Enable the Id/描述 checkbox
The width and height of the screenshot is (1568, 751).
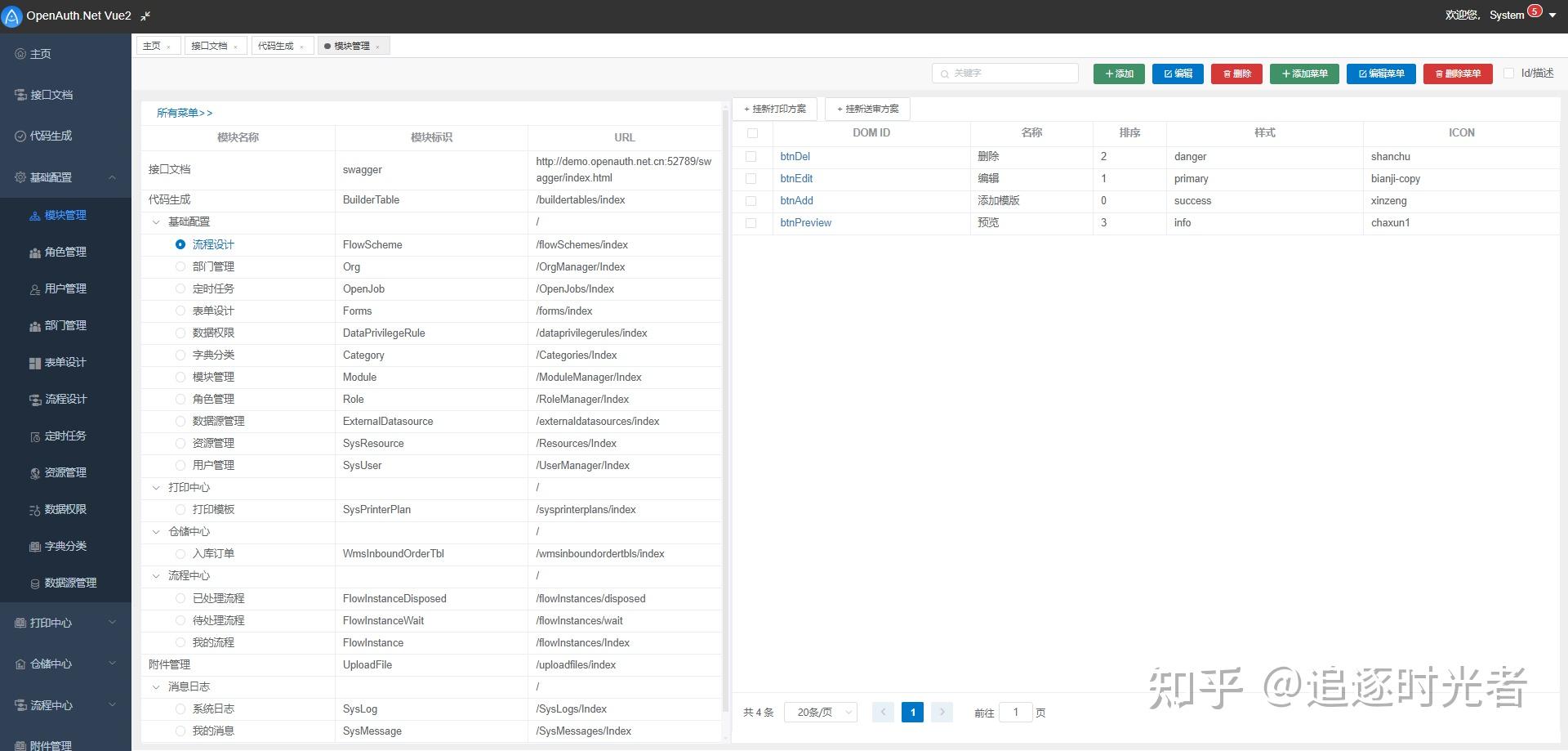point(1508,73)
